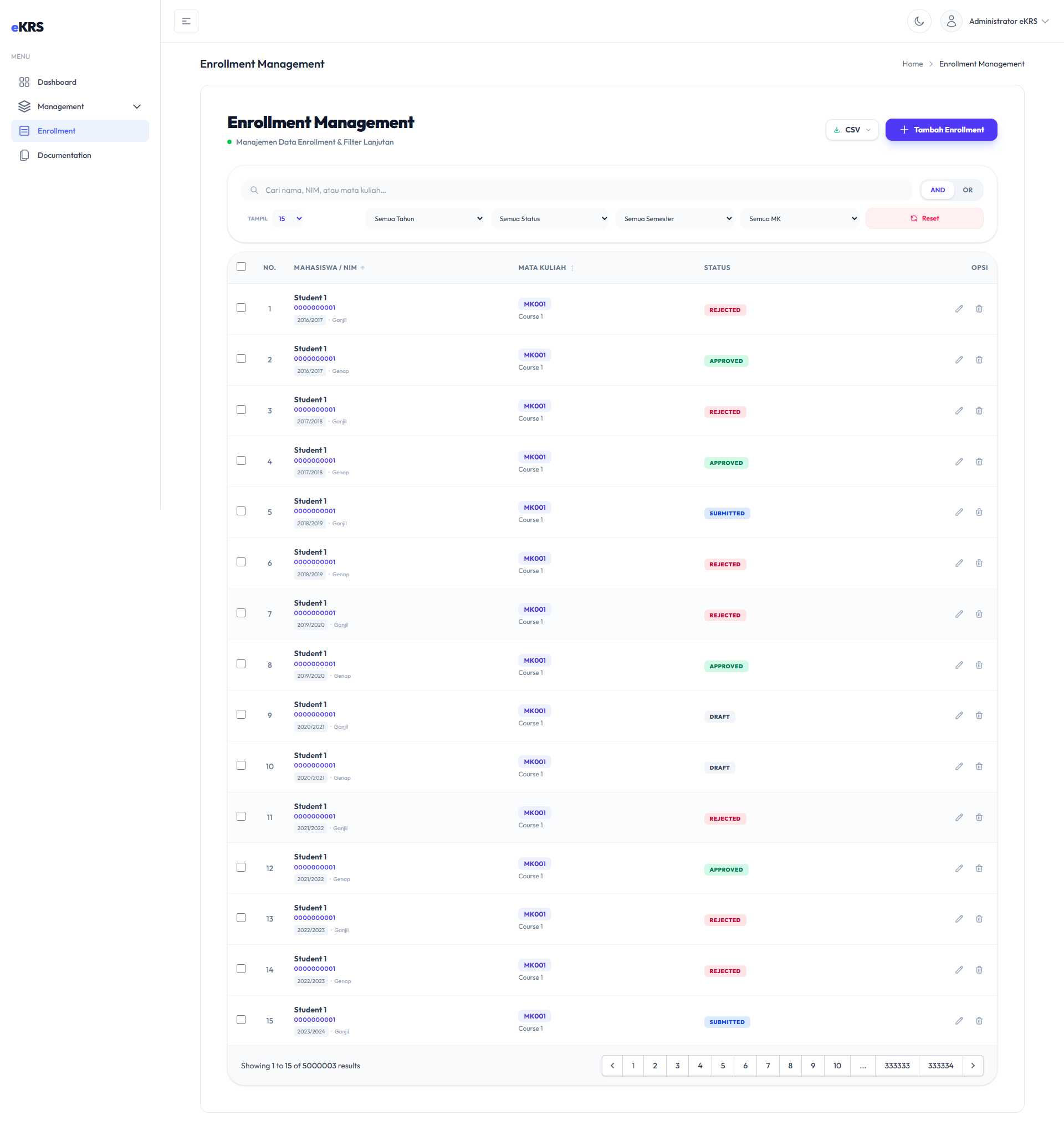
Task: Change Tampil rows-per-page dropdown
Action: pyautogui.click(x=288, y=219)
